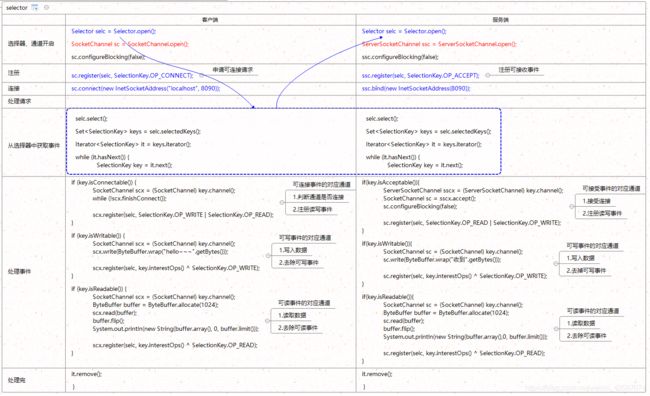Select the 注册 row label

tap(14, 73)
